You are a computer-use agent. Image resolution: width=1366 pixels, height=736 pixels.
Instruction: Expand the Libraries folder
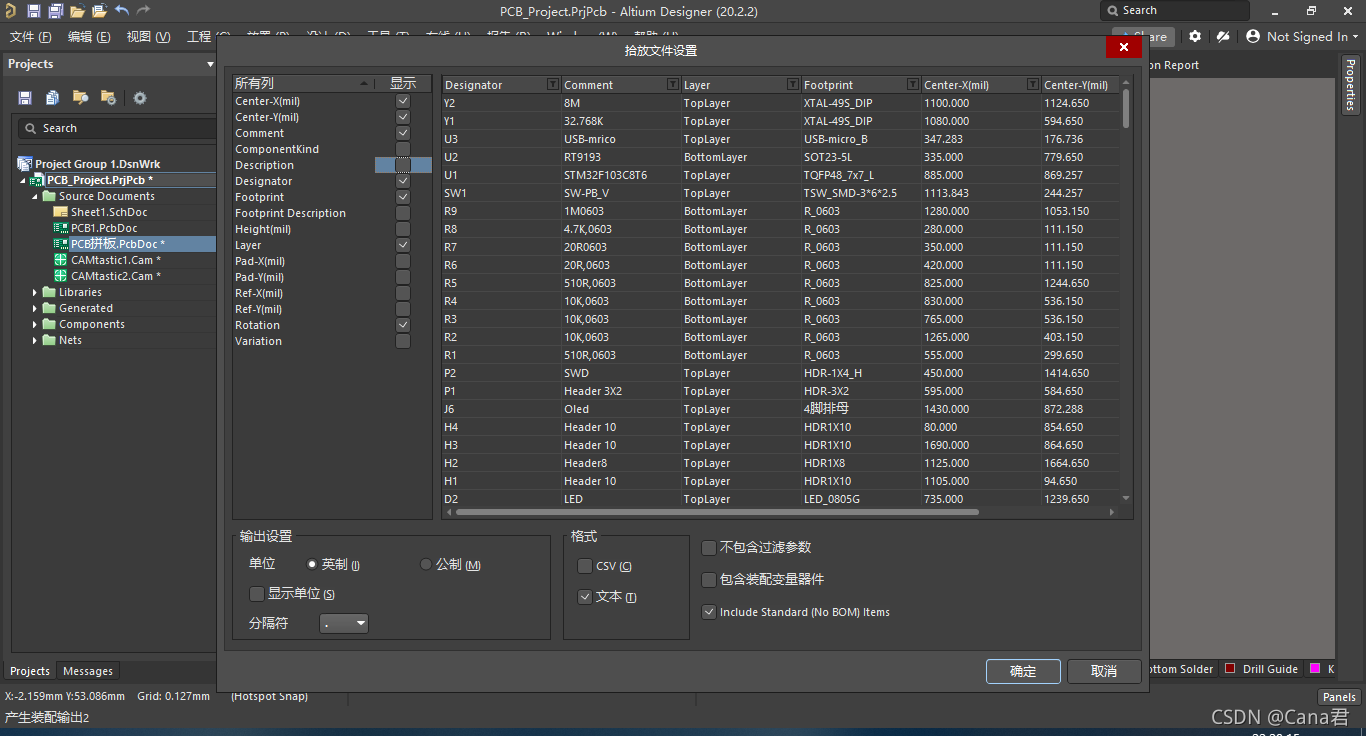click(35, 292)
